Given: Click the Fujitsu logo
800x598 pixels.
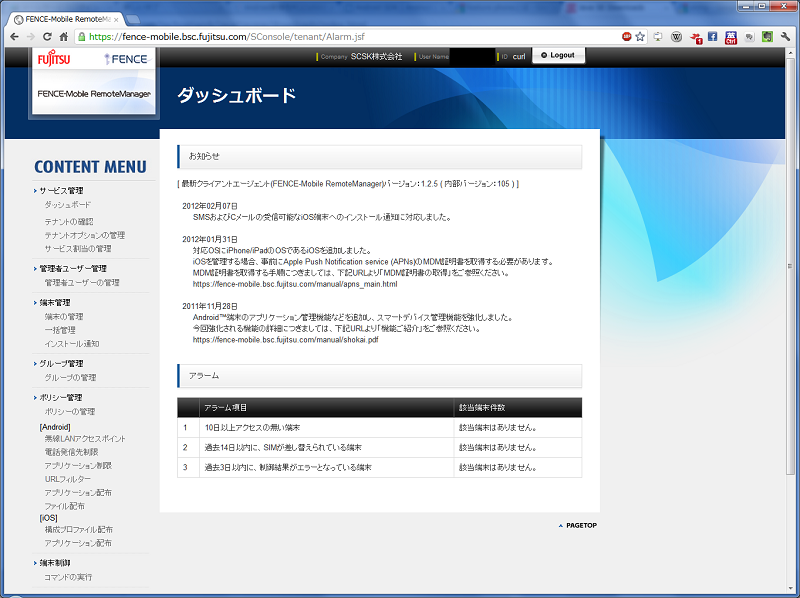Looking at the screenshot, I should coord(54,59).
